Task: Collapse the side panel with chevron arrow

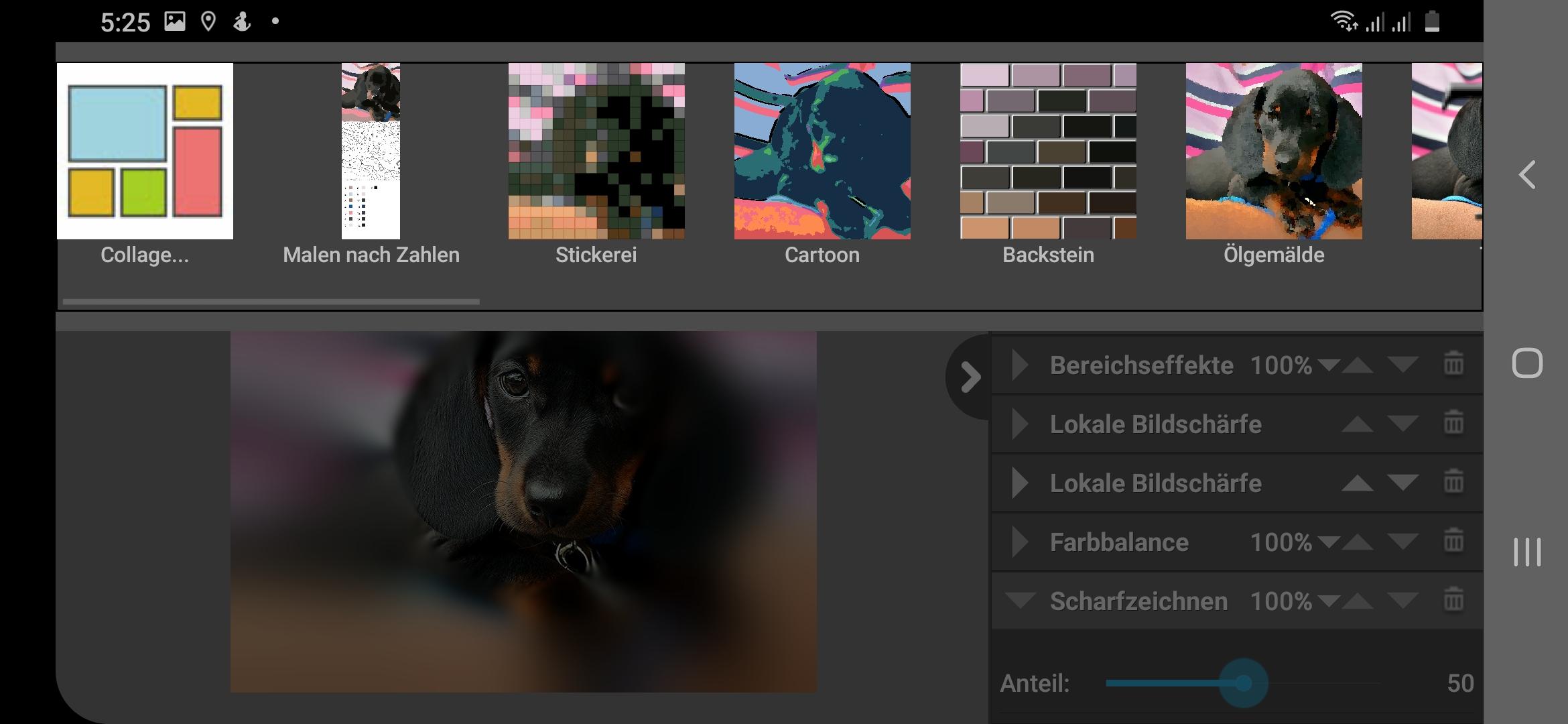Action: (x=970, y=377)
